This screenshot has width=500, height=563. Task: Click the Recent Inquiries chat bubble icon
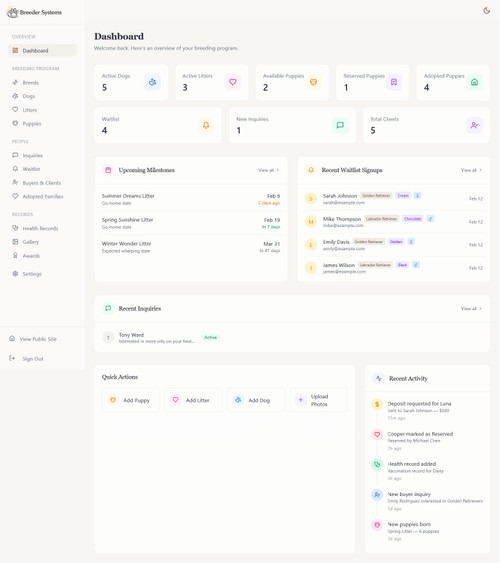pos(108,308)
